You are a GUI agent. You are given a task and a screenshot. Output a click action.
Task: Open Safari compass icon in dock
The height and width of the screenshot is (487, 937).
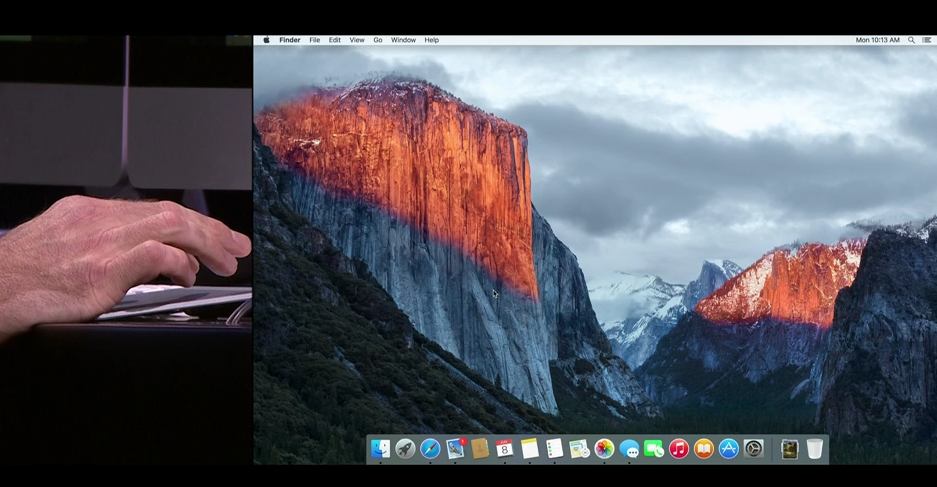point(430,449)
